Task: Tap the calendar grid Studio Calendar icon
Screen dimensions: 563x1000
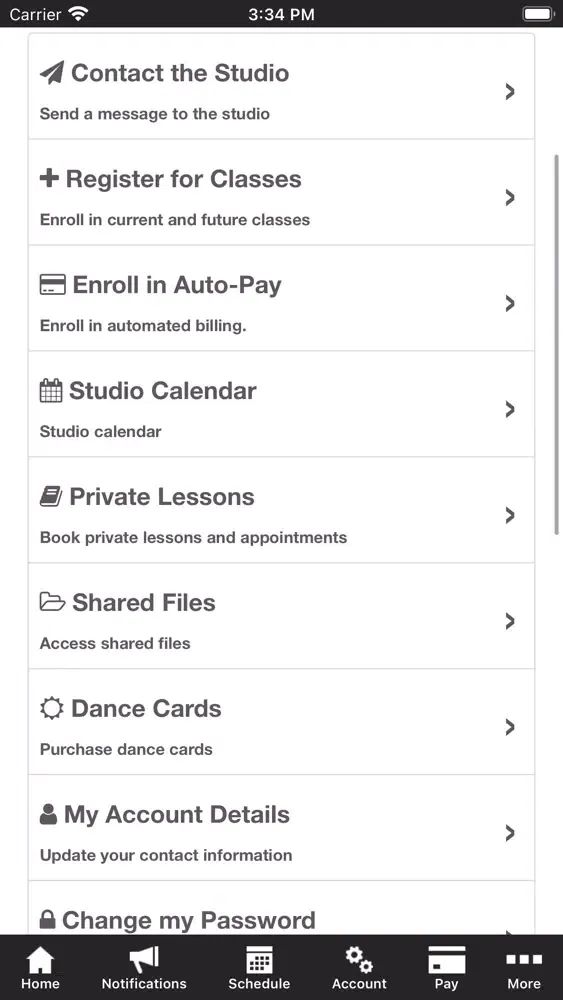Action: (51, 390)
